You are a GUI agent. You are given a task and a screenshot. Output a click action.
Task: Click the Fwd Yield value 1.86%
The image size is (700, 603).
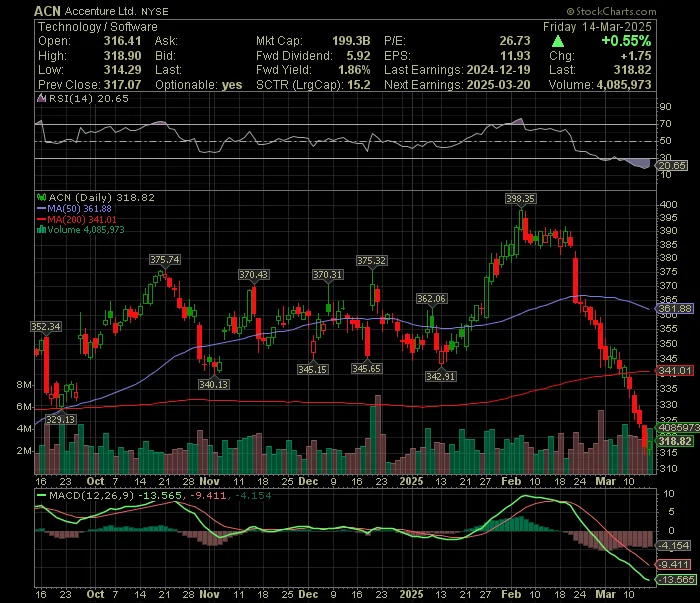pyautogui.click(x=354, y=70)
